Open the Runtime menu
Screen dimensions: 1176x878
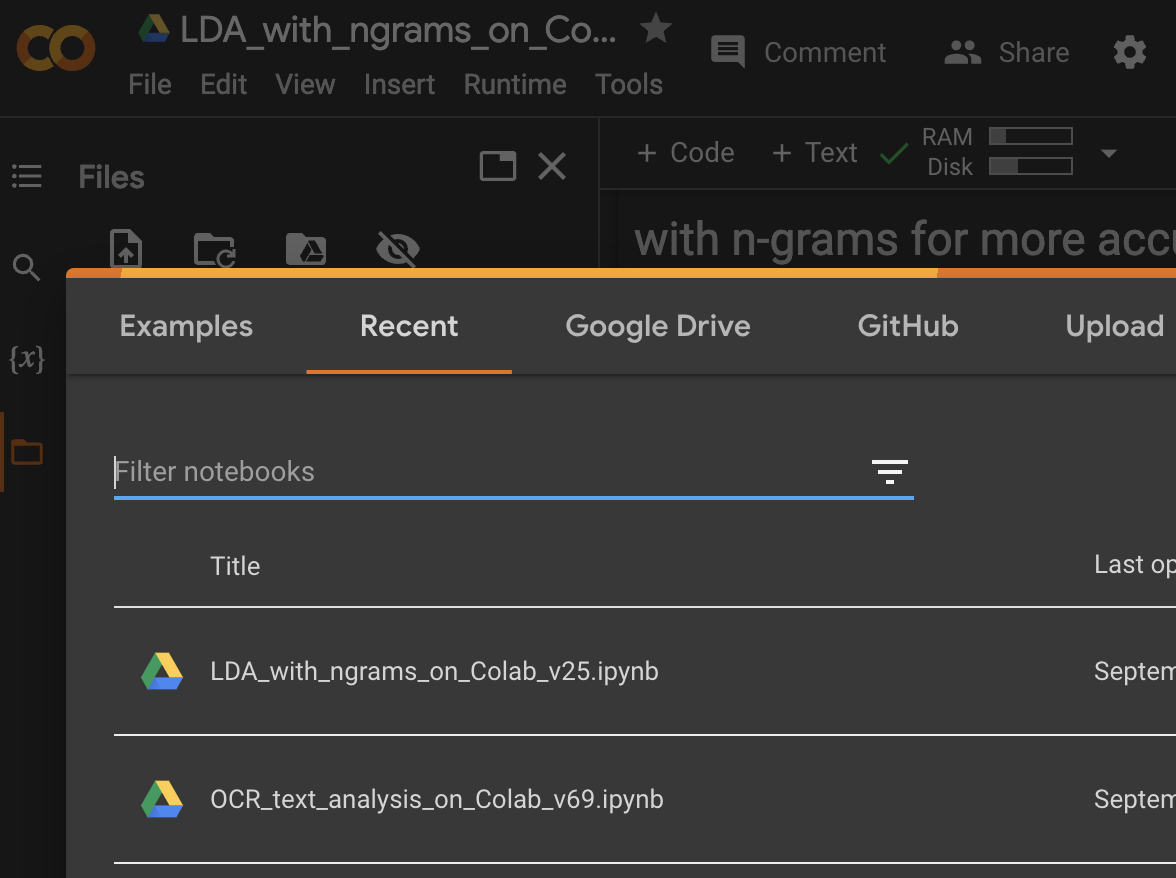click(x=514, y=84)
